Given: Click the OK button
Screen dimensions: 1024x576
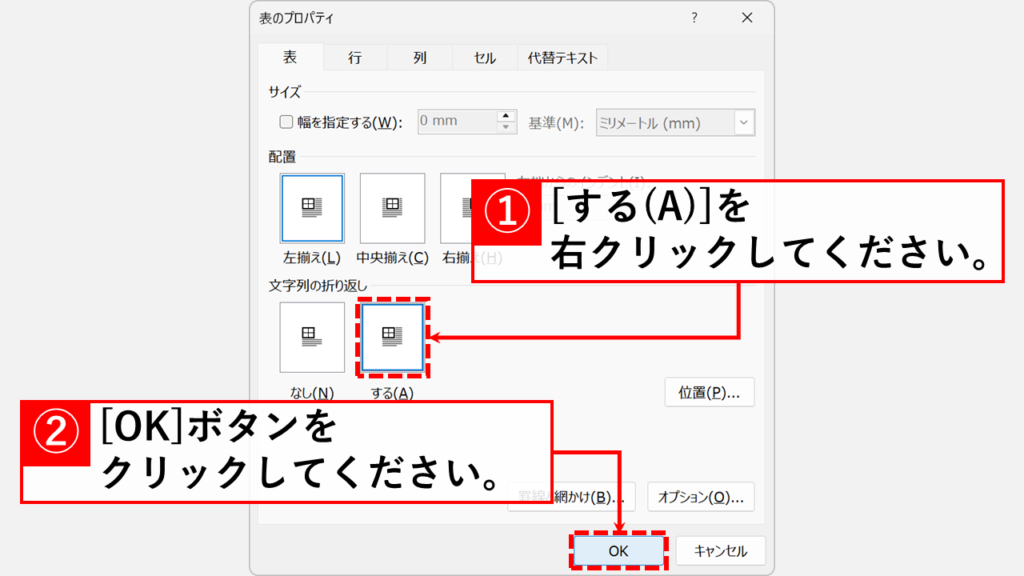Looking at the screenshot, I should click(x=620, y=550).
